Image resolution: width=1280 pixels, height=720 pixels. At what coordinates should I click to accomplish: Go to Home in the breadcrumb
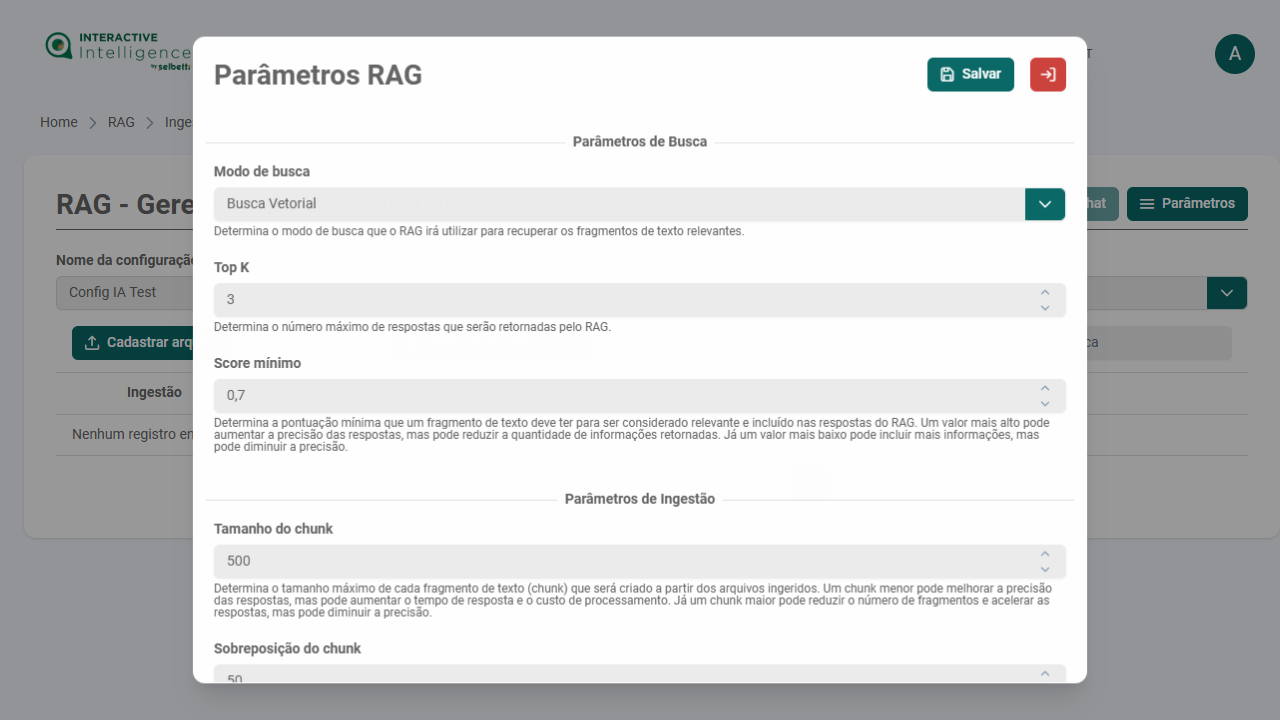point(59,122)
